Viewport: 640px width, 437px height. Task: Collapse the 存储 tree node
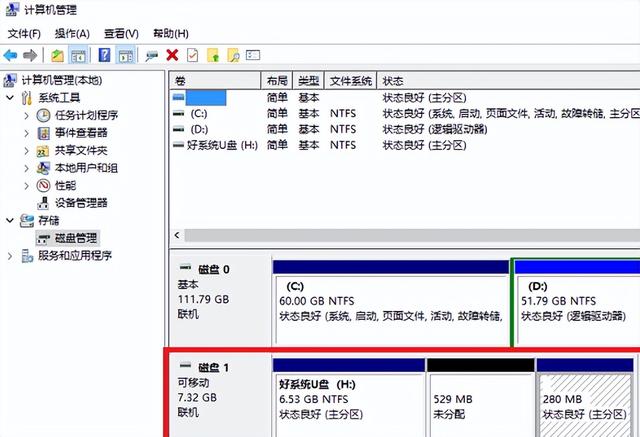[x=10, y=220]
